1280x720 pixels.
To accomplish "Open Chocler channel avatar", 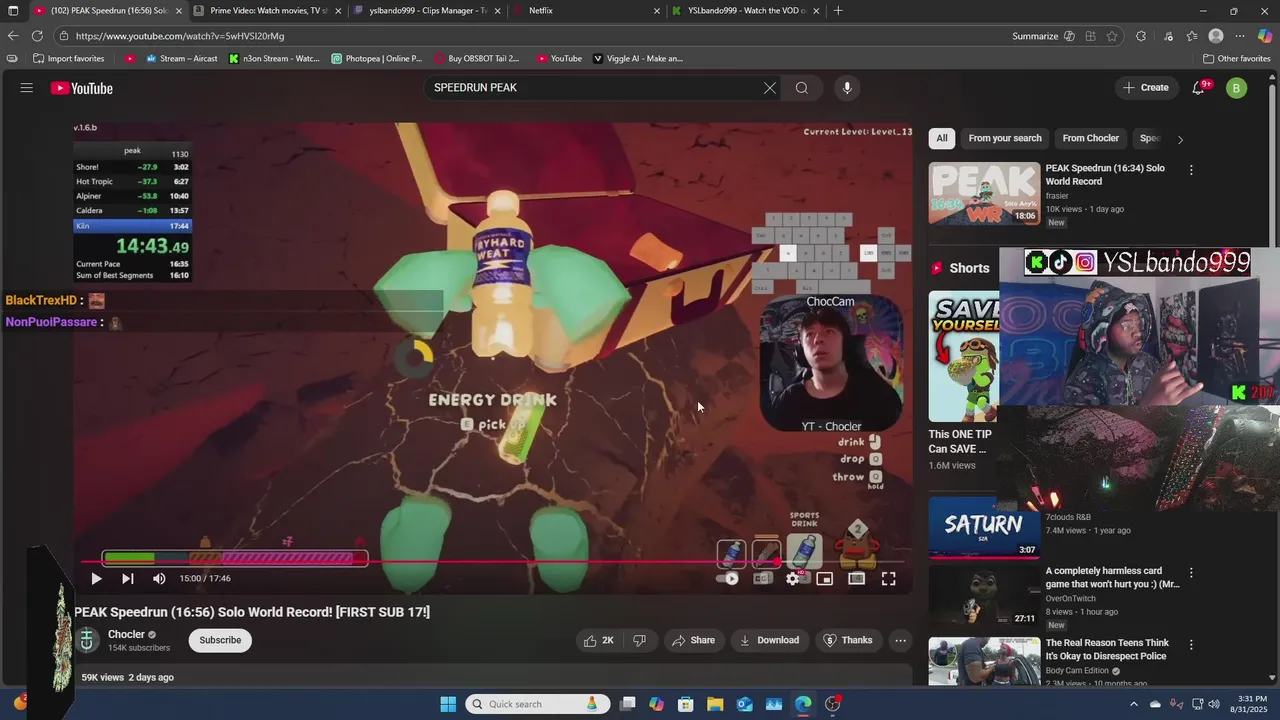I will click(87, 640).
